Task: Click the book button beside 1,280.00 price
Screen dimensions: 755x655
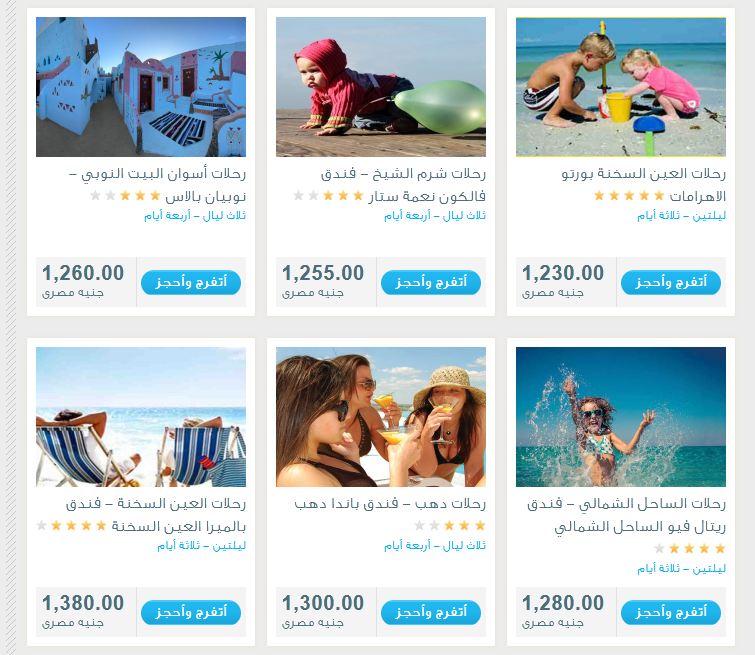Action: point(671,612)
